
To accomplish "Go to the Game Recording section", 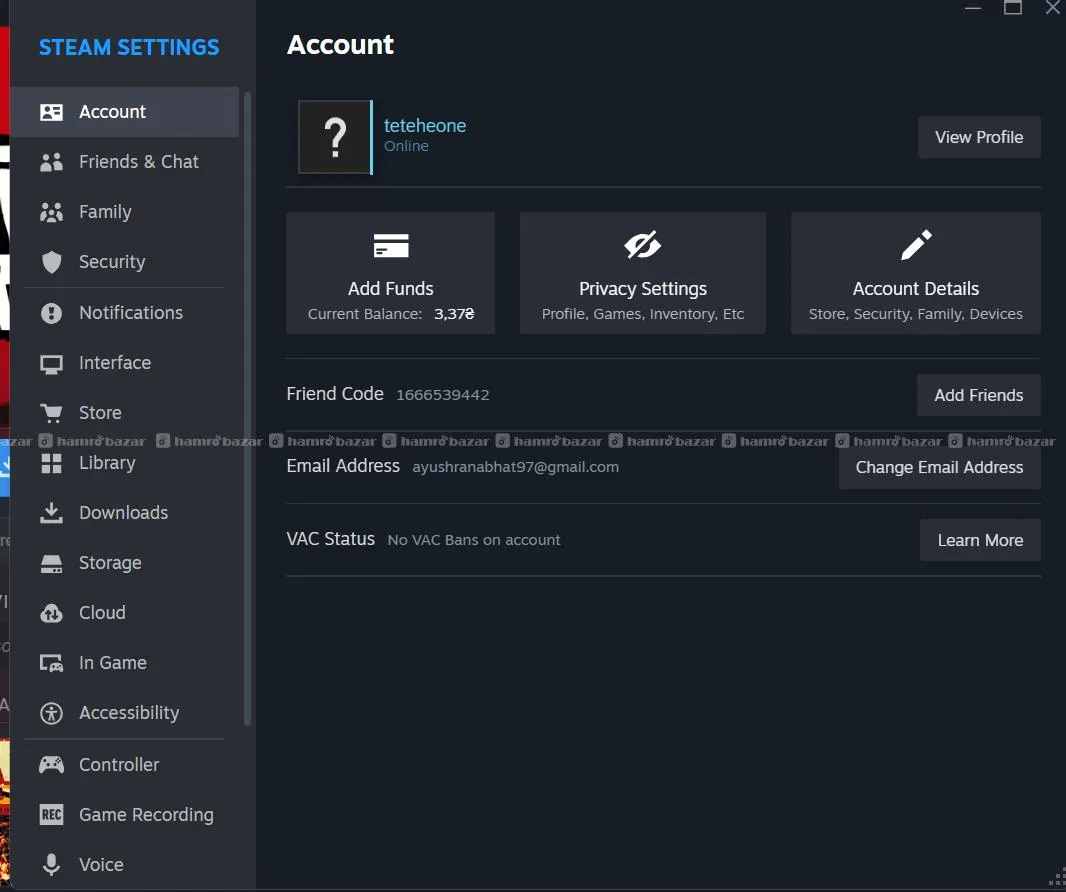I will click(x=146, y=815).
